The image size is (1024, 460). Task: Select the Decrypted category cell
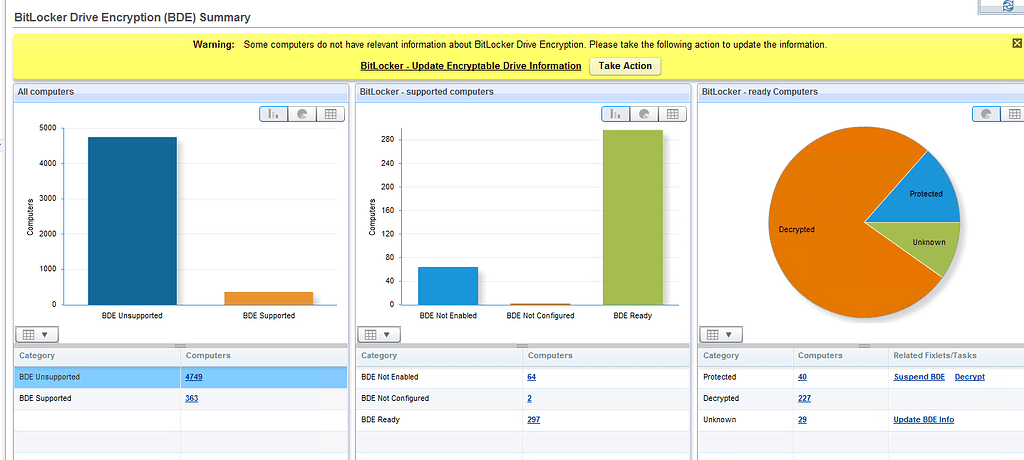pos(746,398)
